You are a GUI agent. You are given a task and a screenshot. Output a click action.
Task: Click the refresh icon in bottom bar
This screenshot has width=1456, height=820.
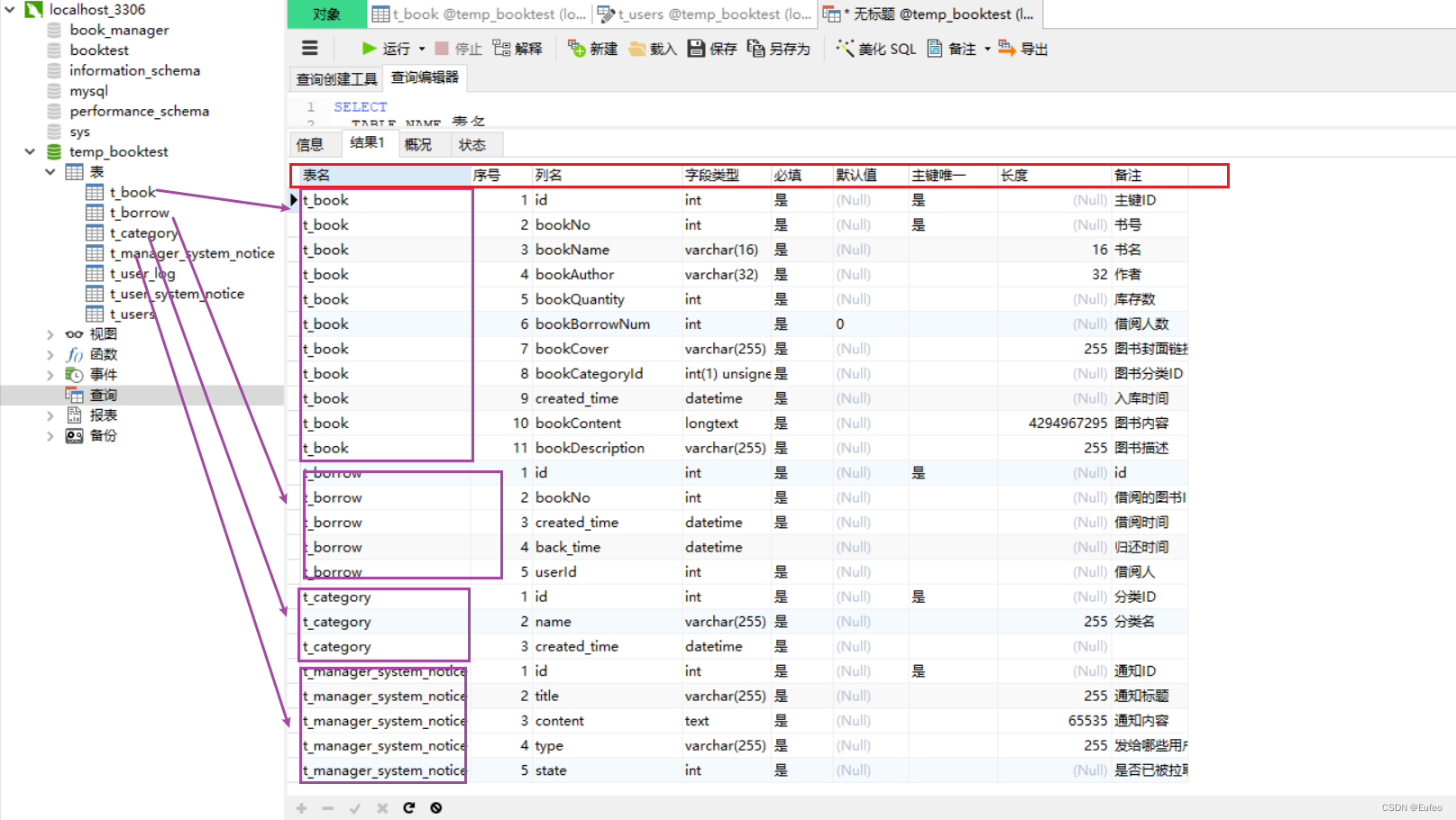409,808
